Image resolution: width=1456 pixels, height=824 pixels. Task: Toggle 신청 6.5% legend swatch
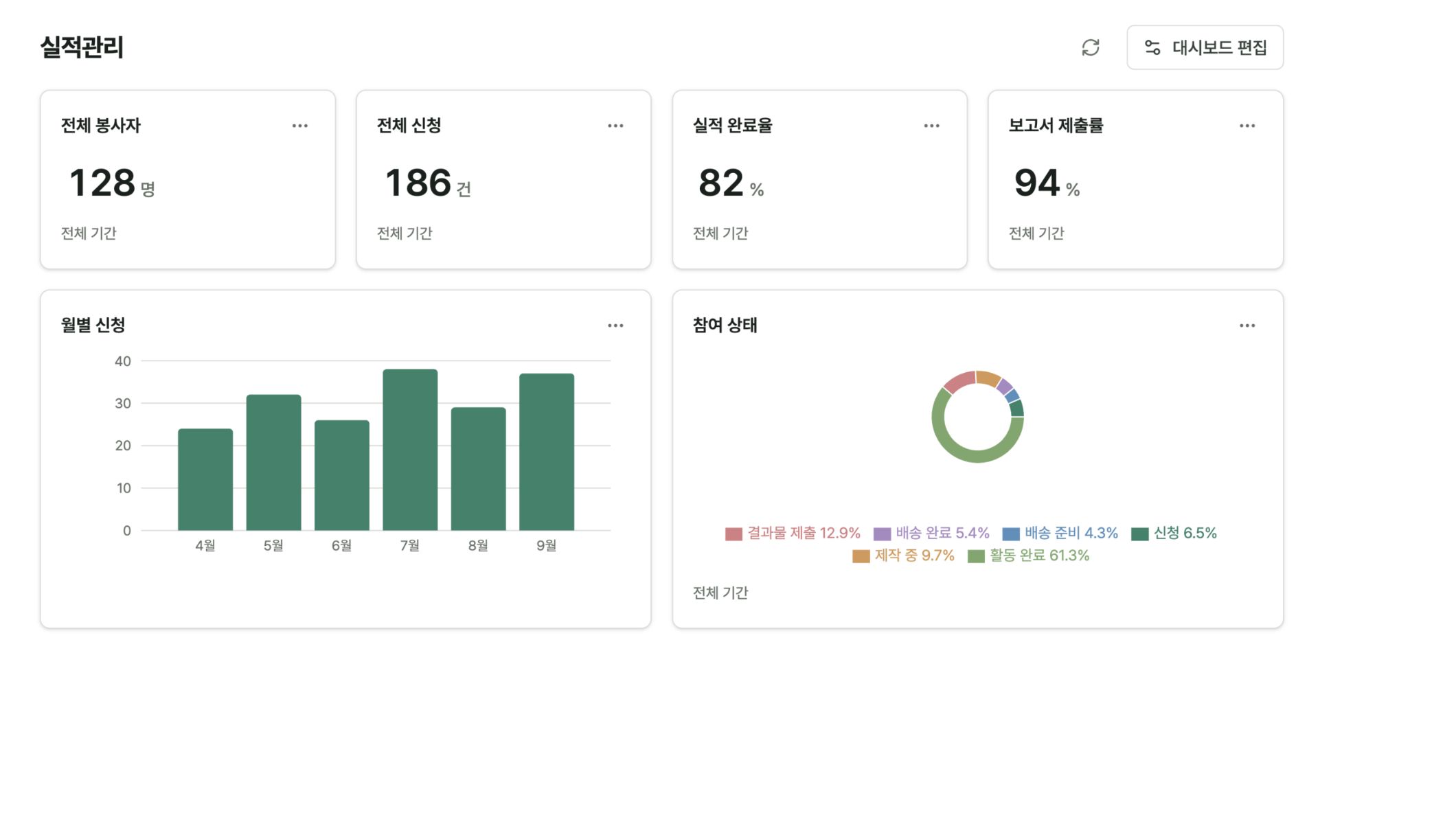click(x=1140, y=534)
